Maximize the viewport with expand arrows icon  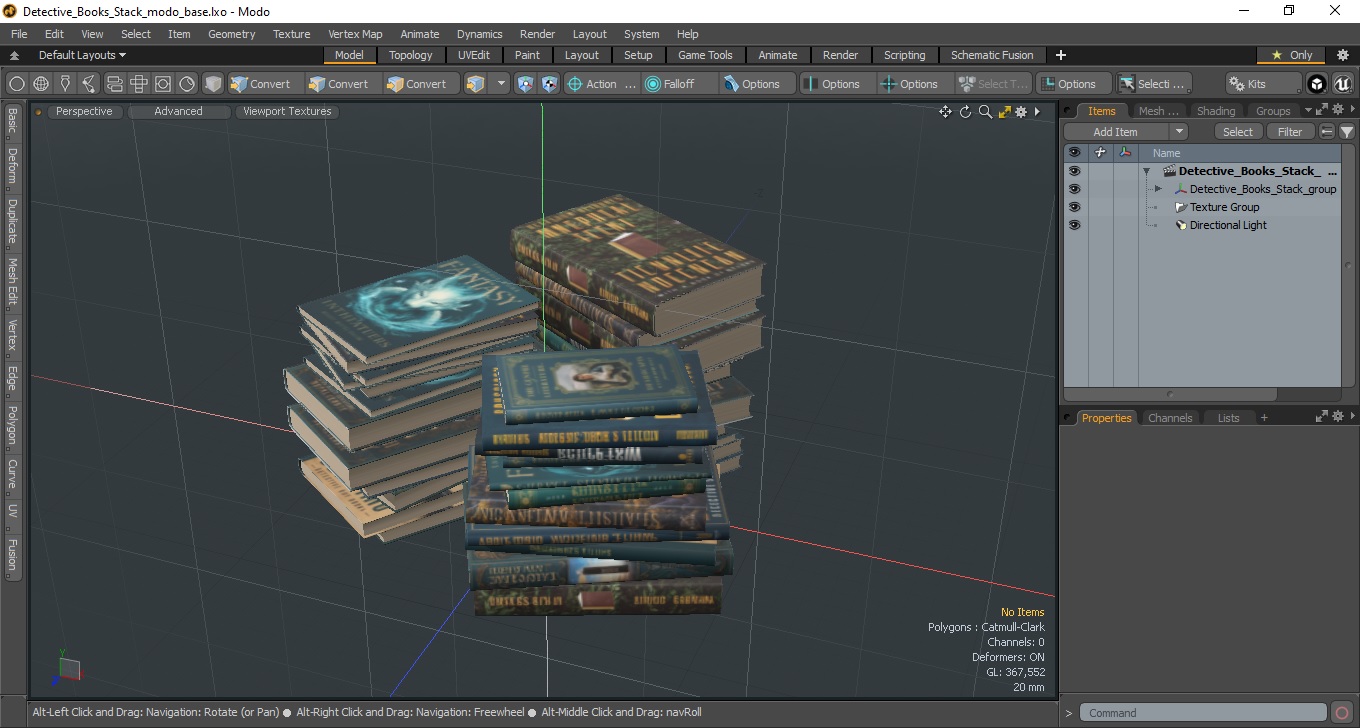click(1004, 112)
